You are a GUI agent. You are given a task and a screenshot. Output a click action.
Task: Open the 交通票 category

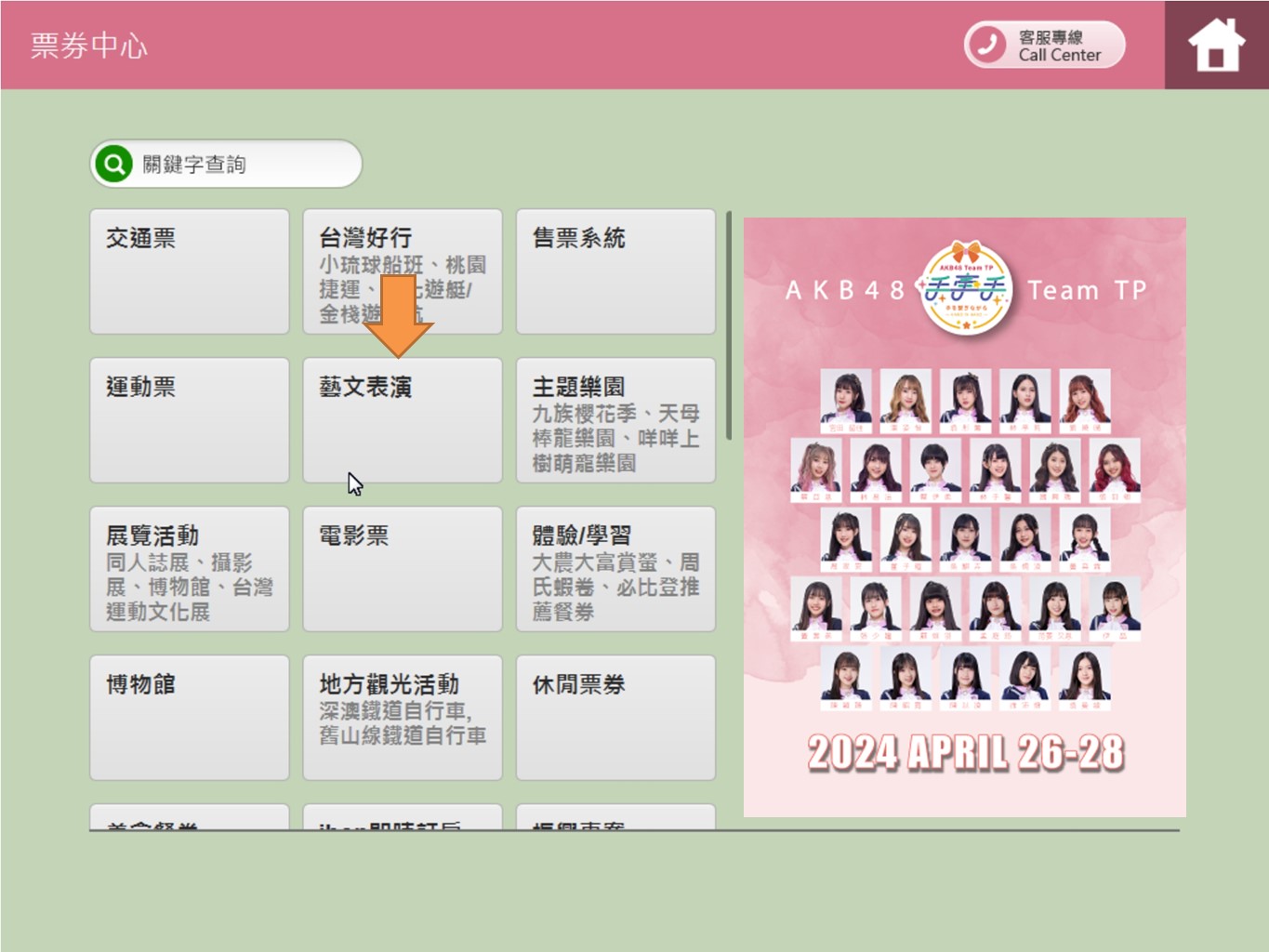point(190,271)
